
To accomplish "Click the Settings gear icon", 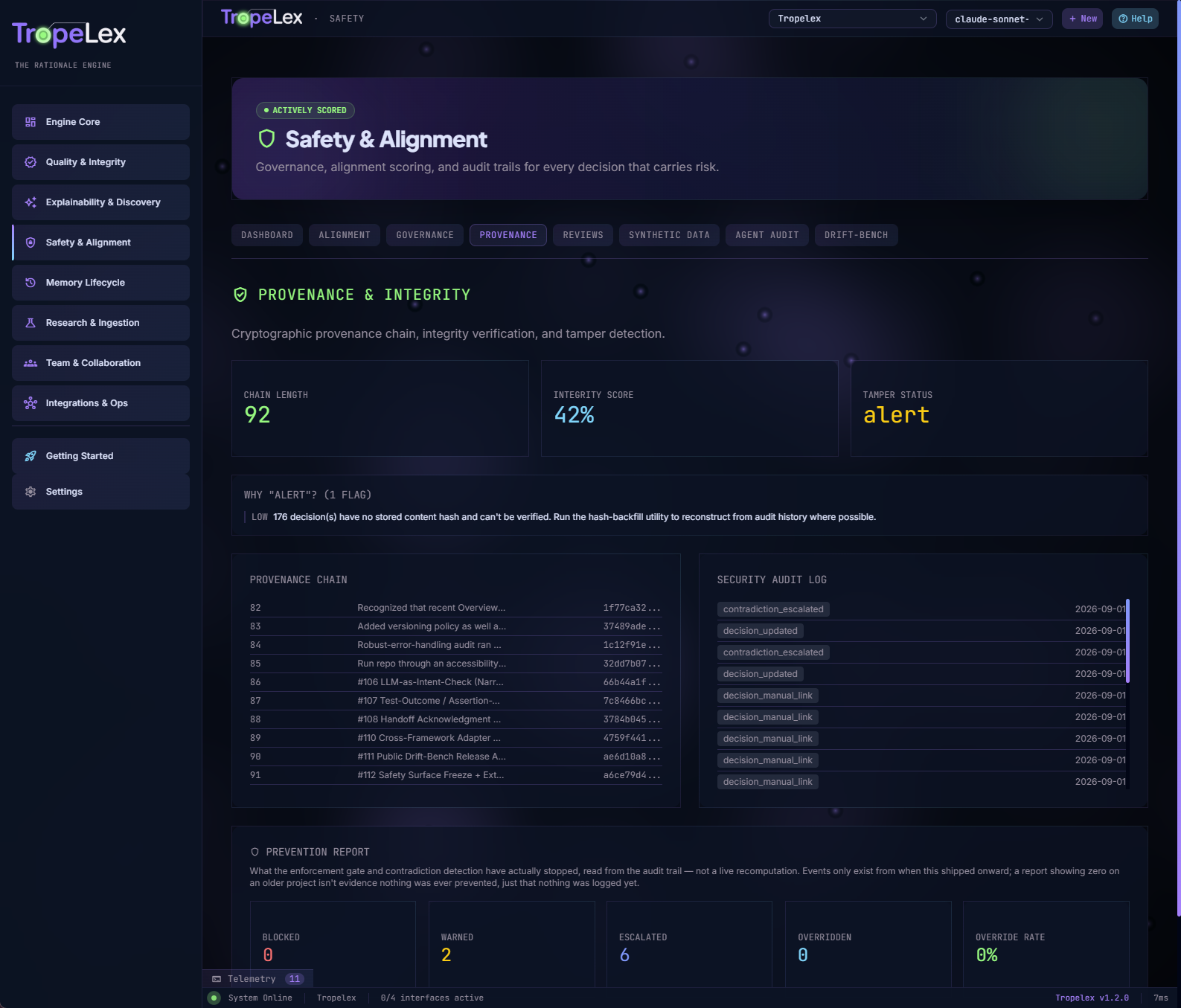I will point(31,492).
